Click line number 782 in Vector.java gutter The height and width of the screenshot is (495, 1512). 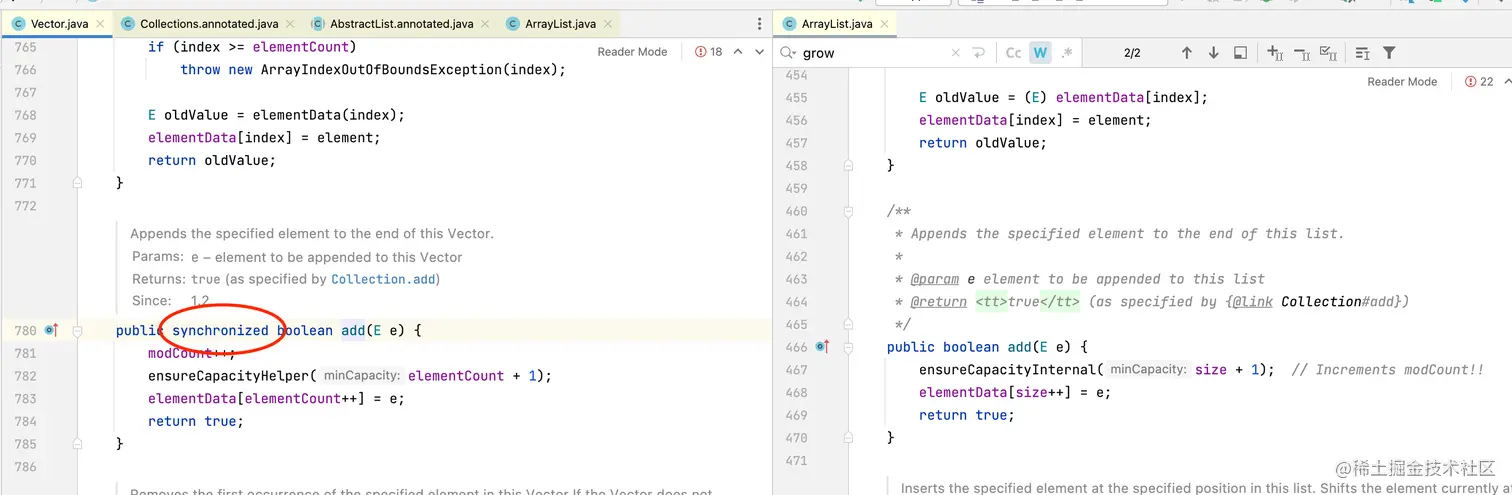24,376
